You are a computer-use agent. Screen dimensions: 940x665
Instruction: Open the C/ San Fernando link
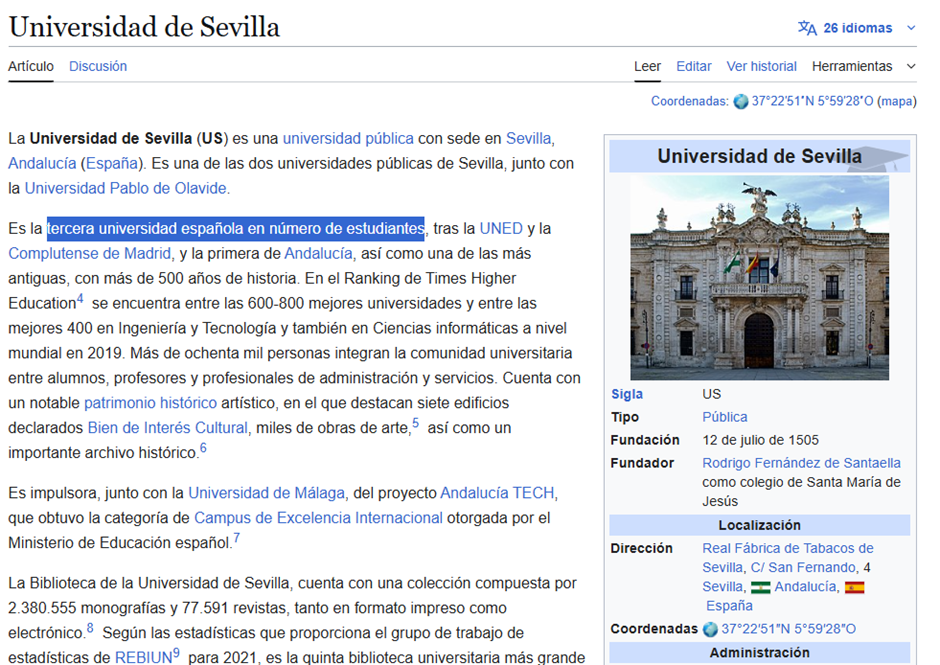pyautogui.click(x=803, y=567)
